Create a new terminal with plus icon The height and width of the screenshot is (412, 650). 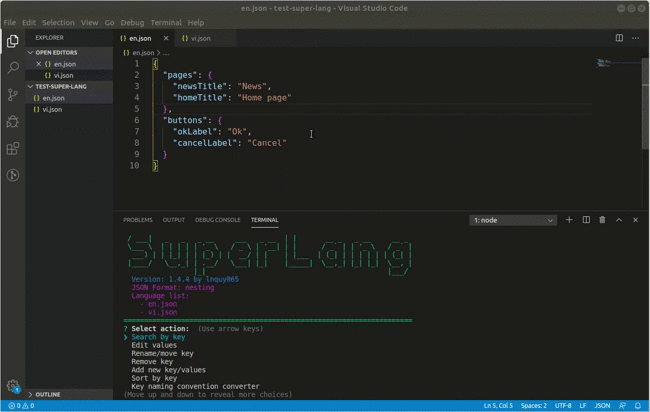(x=569, y=220)
